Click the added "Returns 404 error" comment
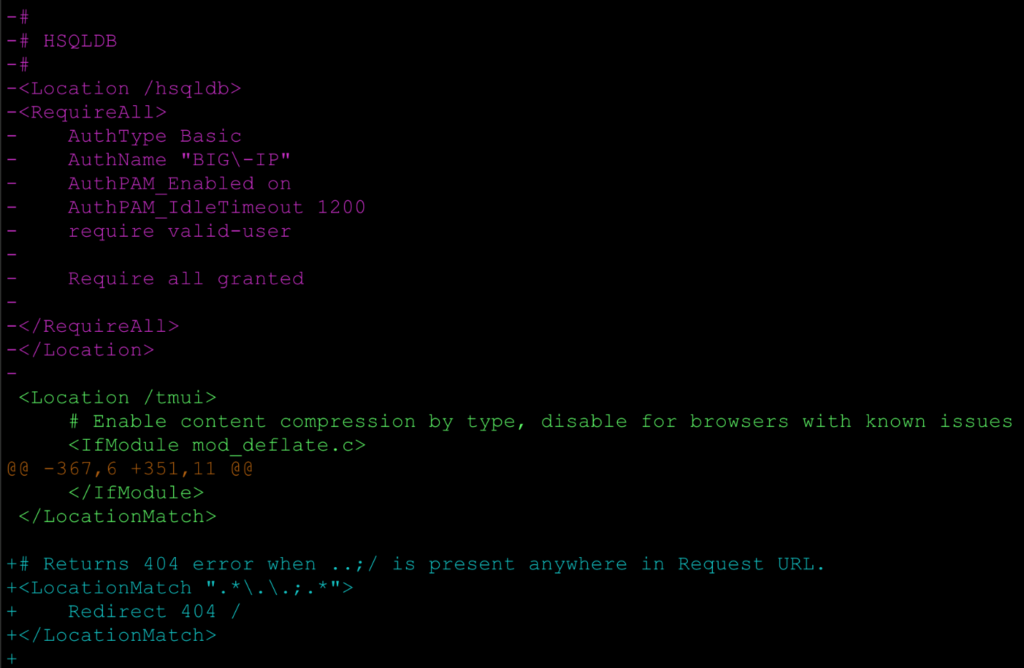This screenshot has width=1024, height=668. point(420,564)
